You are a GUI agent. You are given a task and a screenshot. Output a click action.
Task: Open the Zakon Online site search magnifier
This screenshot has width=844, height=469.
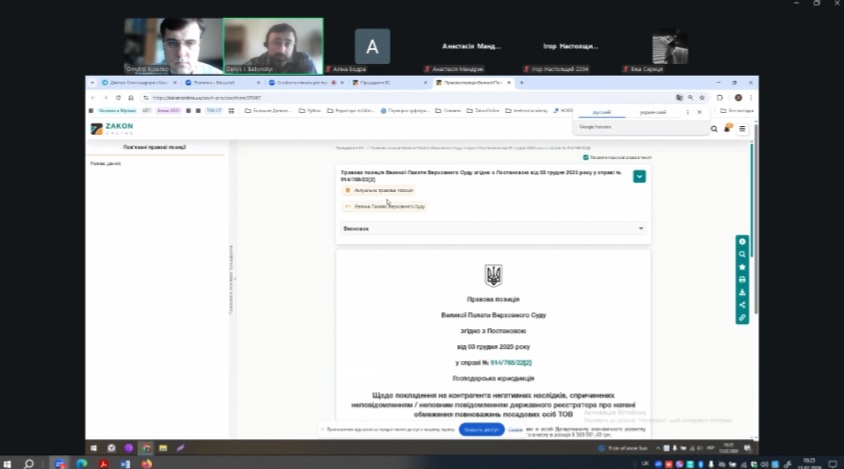pos(714,129)
